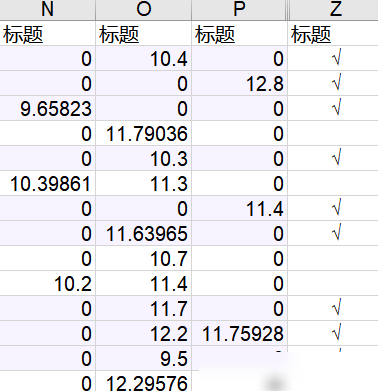Click the checkmark in the 10.3 row
The width and height of the screenshot is (378, 391).
coord(337,158)
